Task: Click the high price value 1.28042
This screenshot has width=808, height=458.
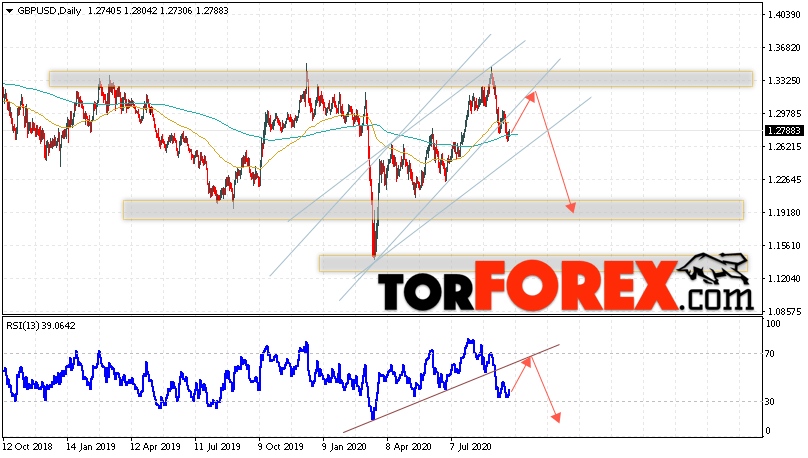Action: [x=141, y=11]
